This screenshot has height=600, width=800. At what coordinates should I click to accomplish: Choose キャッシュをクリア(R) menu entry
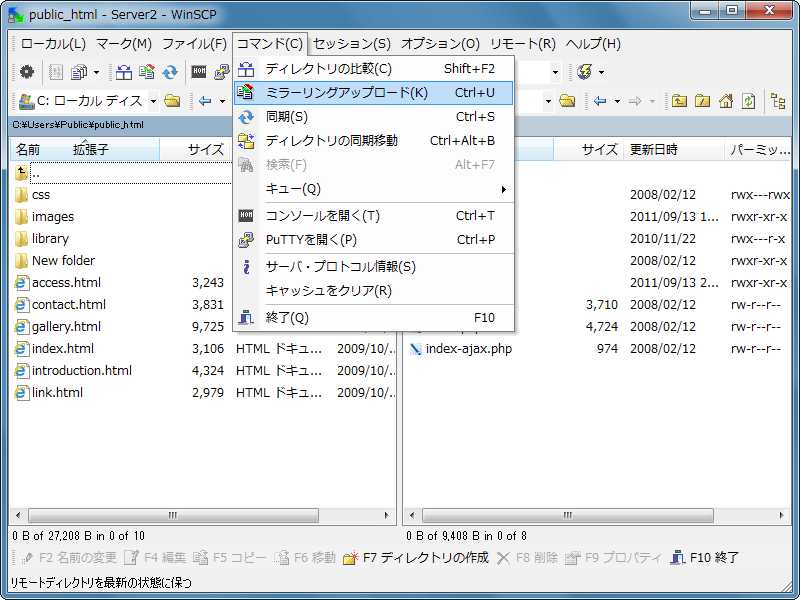tap(373, 290)
